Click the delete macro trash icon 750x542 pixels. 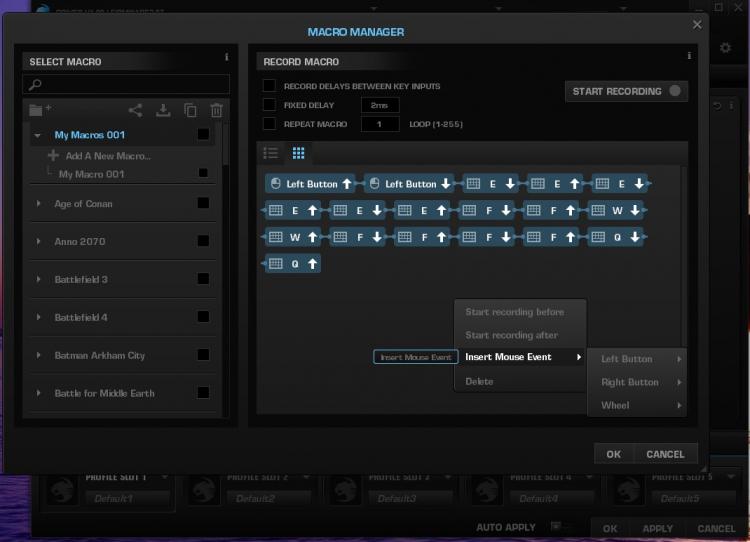click(216, 111)
